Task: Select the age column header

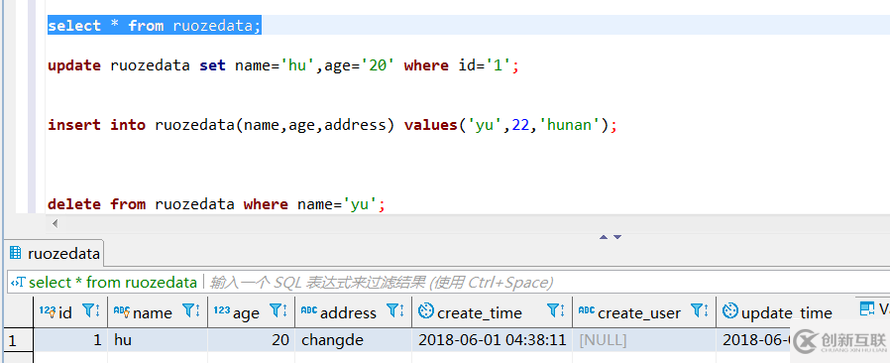Action: pyautogui.click(x=251, y=311)
